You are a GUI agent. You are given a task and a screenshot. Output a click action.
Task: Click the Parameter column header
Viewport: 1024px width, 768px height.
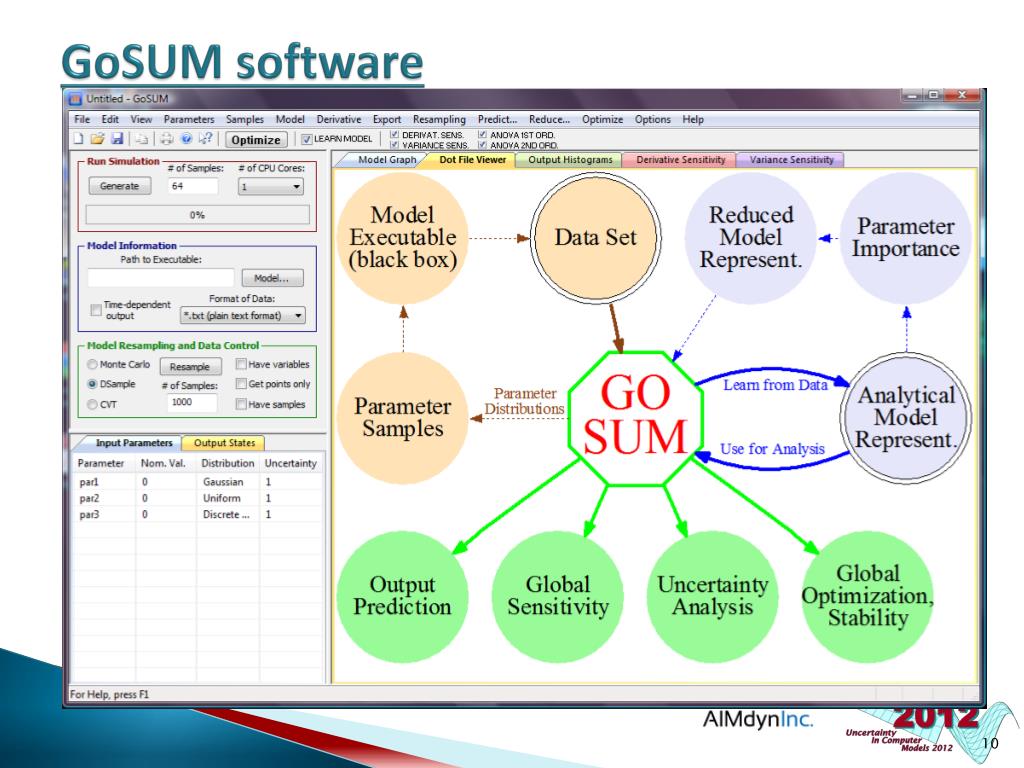pyautogui.click(x=104, y=463)
